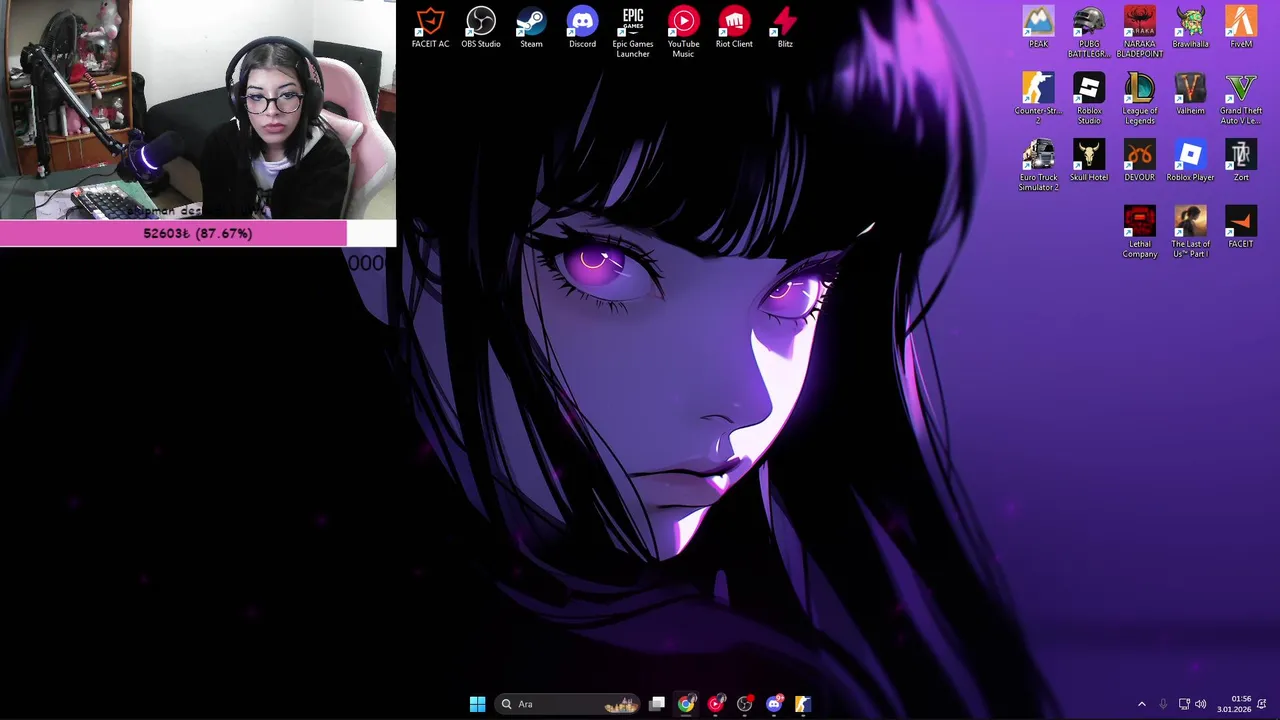Open Discord from the taskbar
Viewport: 1280px width, 720px height.
pyautogui.click(x=774, y=704)
